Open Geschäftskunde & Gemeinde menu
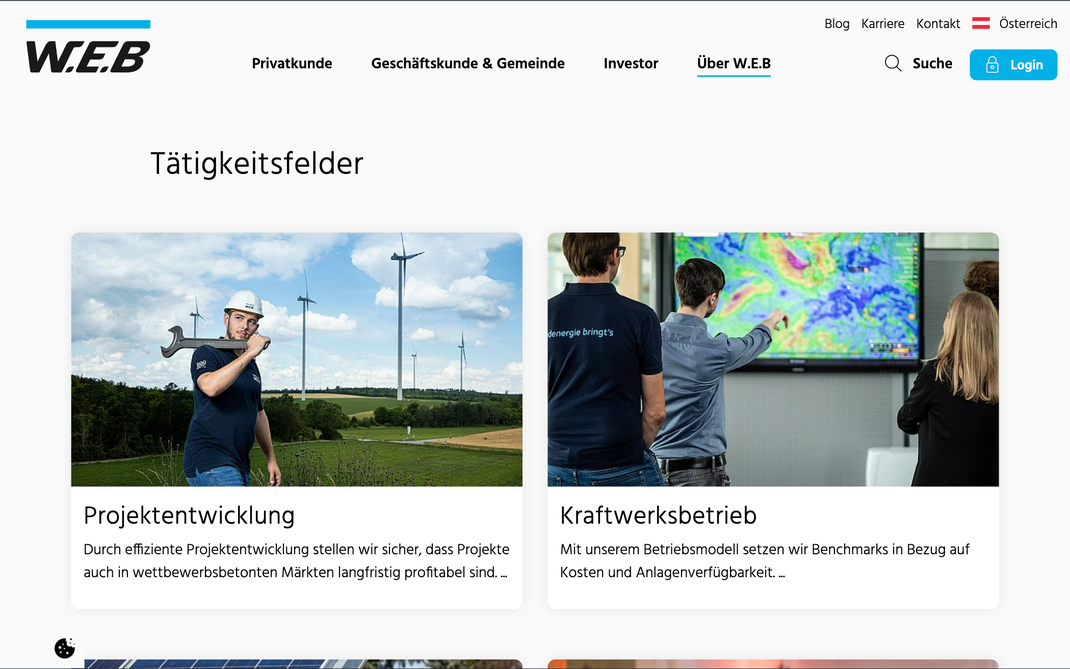This screenshot has width=1070, height=669. click(x=468, y=63)
